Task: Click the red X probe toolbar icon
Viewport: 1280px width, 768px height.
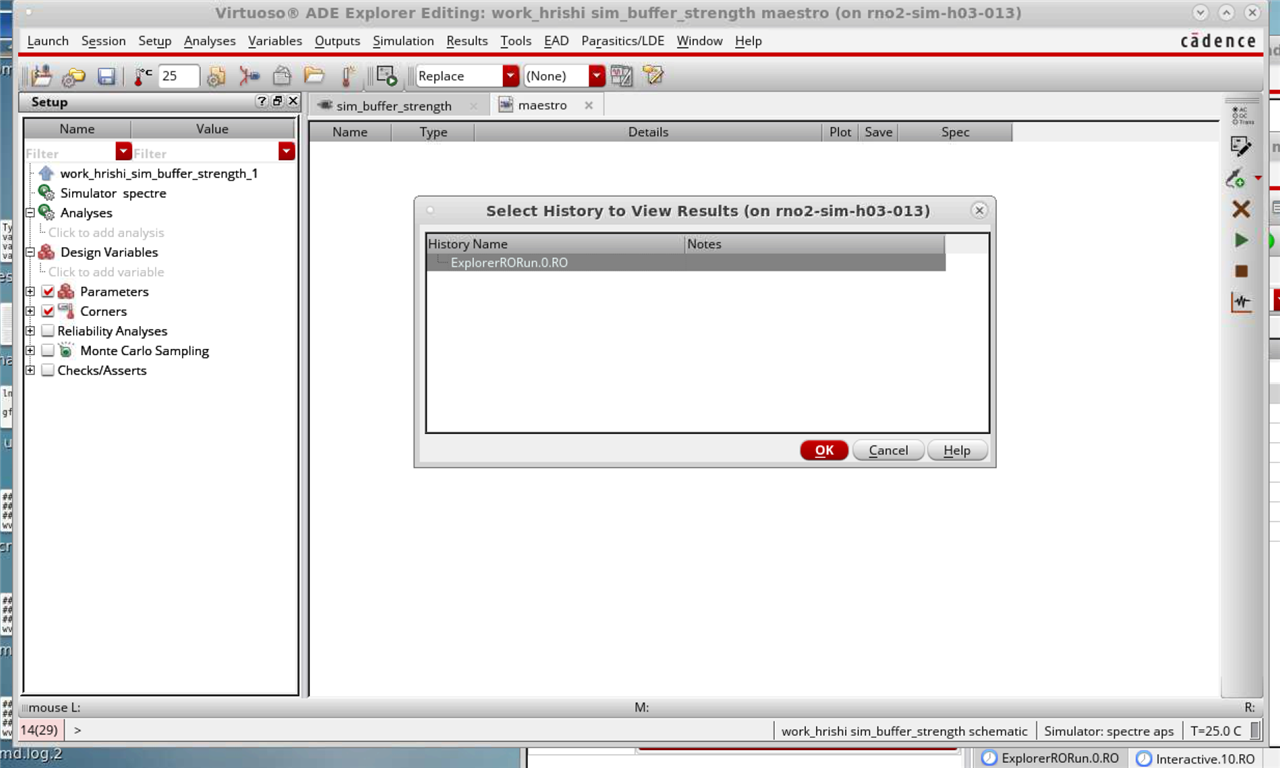Action: click(249, 76)
